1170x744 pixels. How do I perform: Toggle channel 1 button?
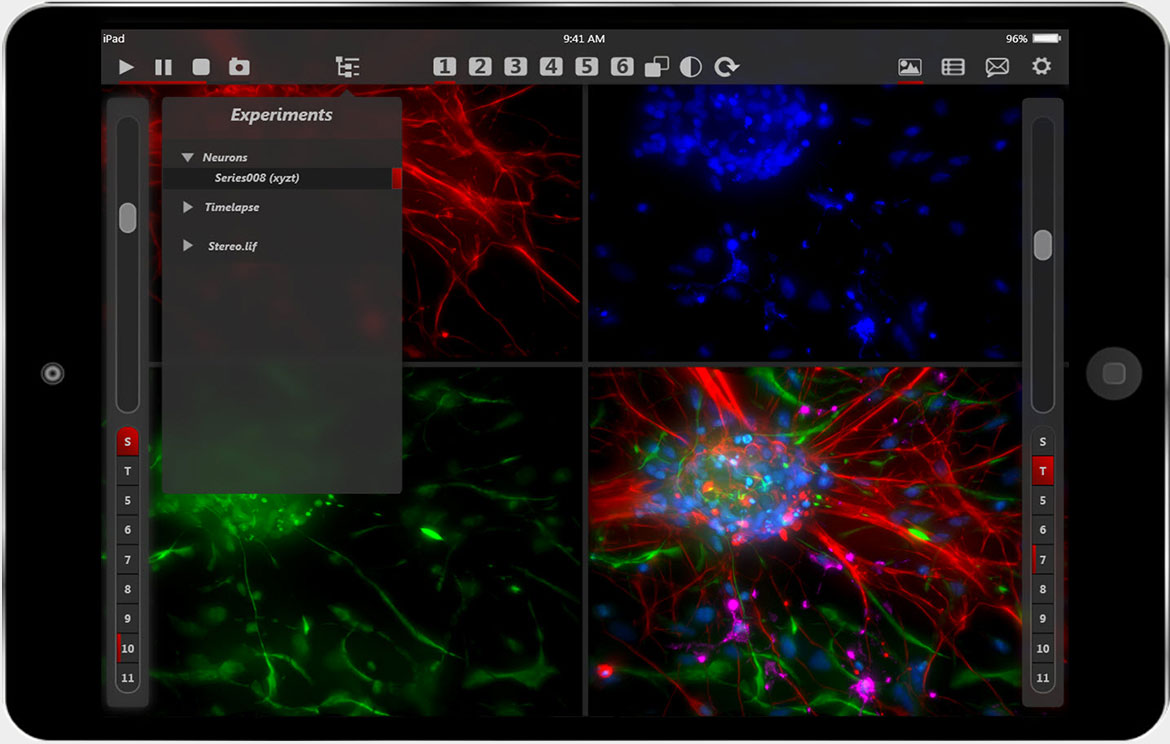point(444,67)
